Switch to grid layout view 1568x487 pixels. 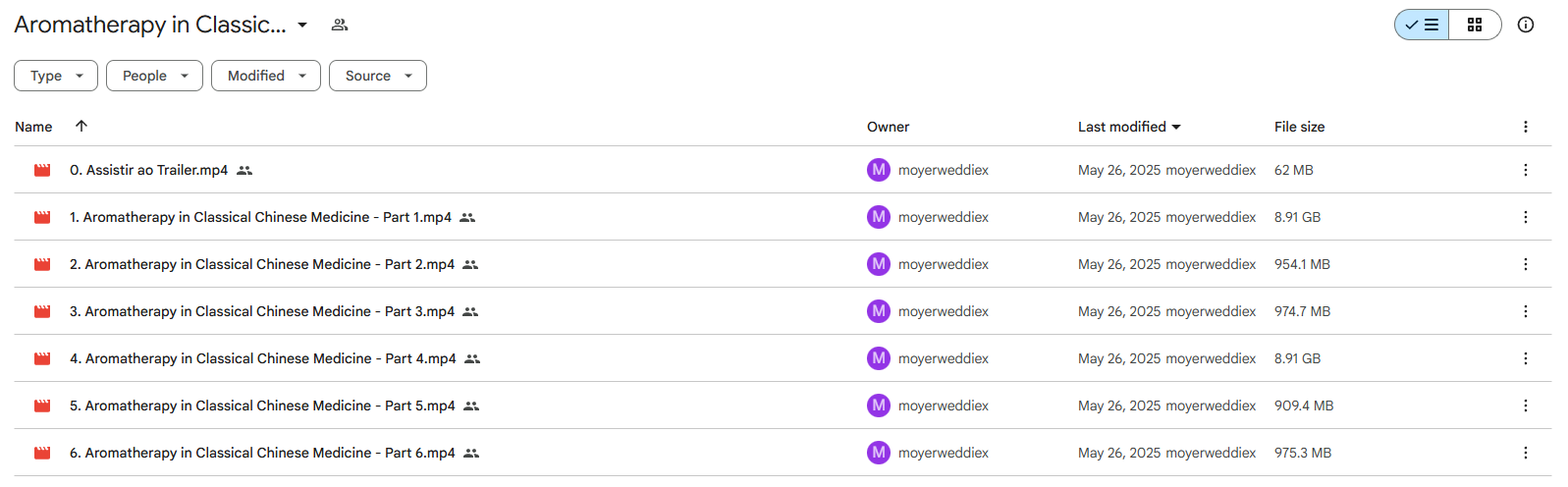tap(1475, 25)
